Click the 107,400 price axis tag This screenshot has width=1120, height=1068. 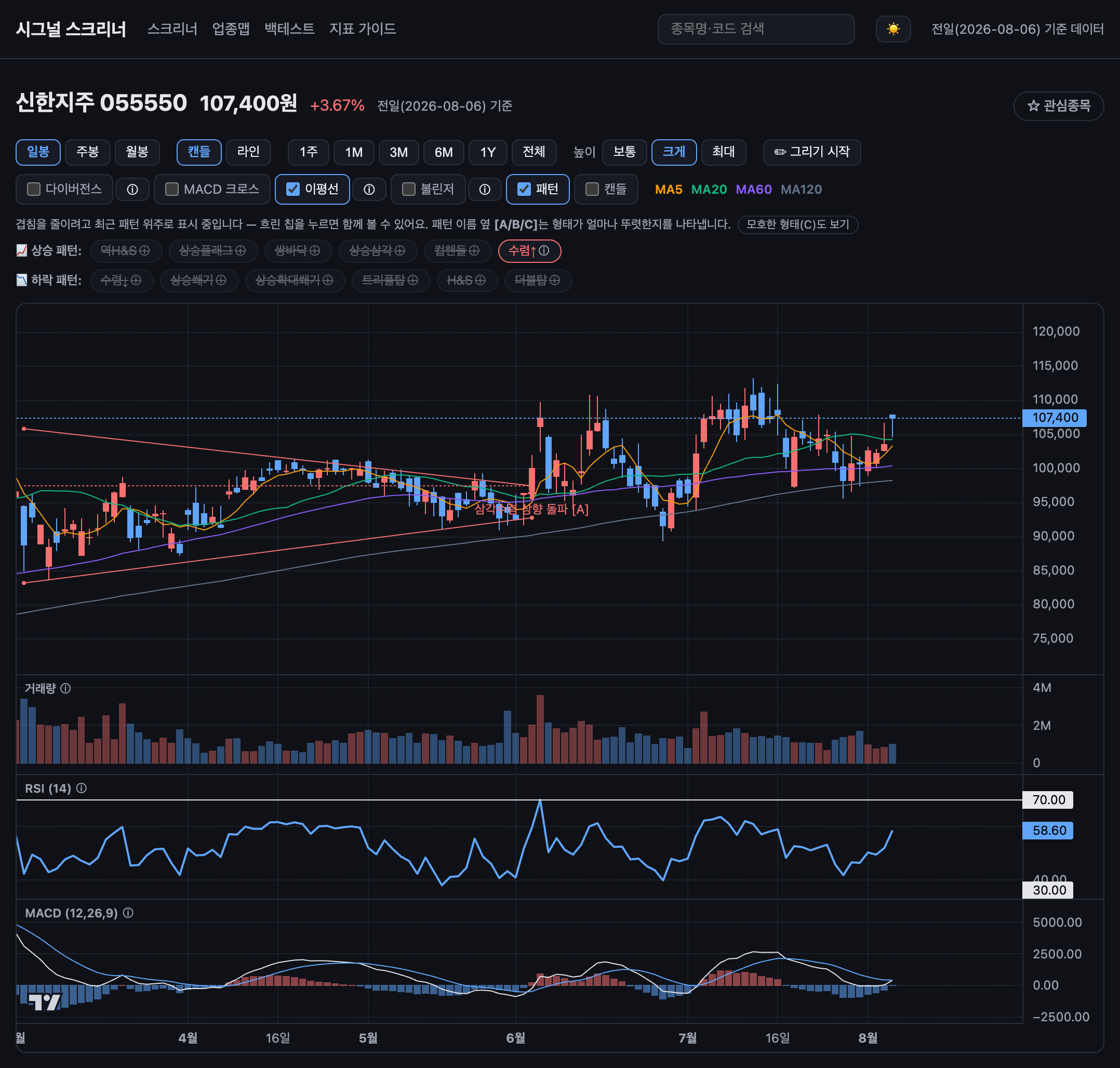[x=1055, y=418]
